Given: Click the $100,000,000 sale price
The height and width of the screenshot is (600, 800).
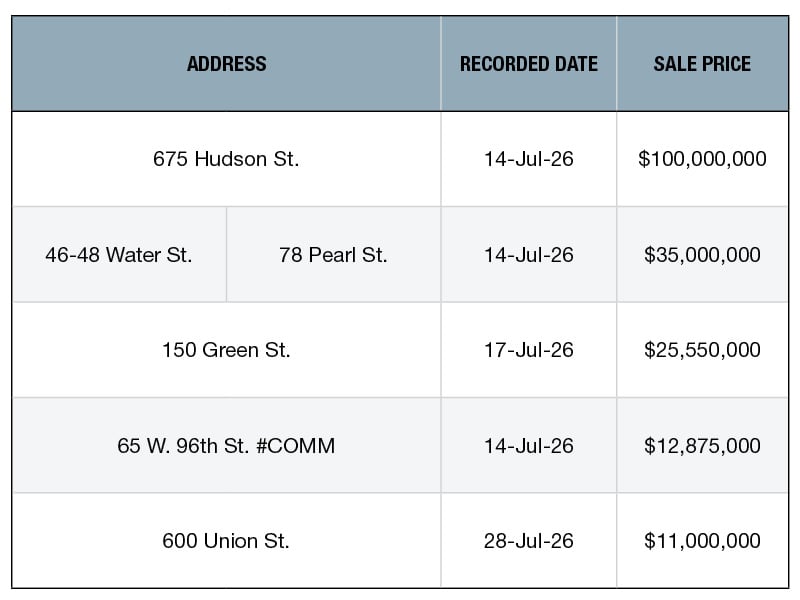Looking at the screenshot, I should pos(702,159).
